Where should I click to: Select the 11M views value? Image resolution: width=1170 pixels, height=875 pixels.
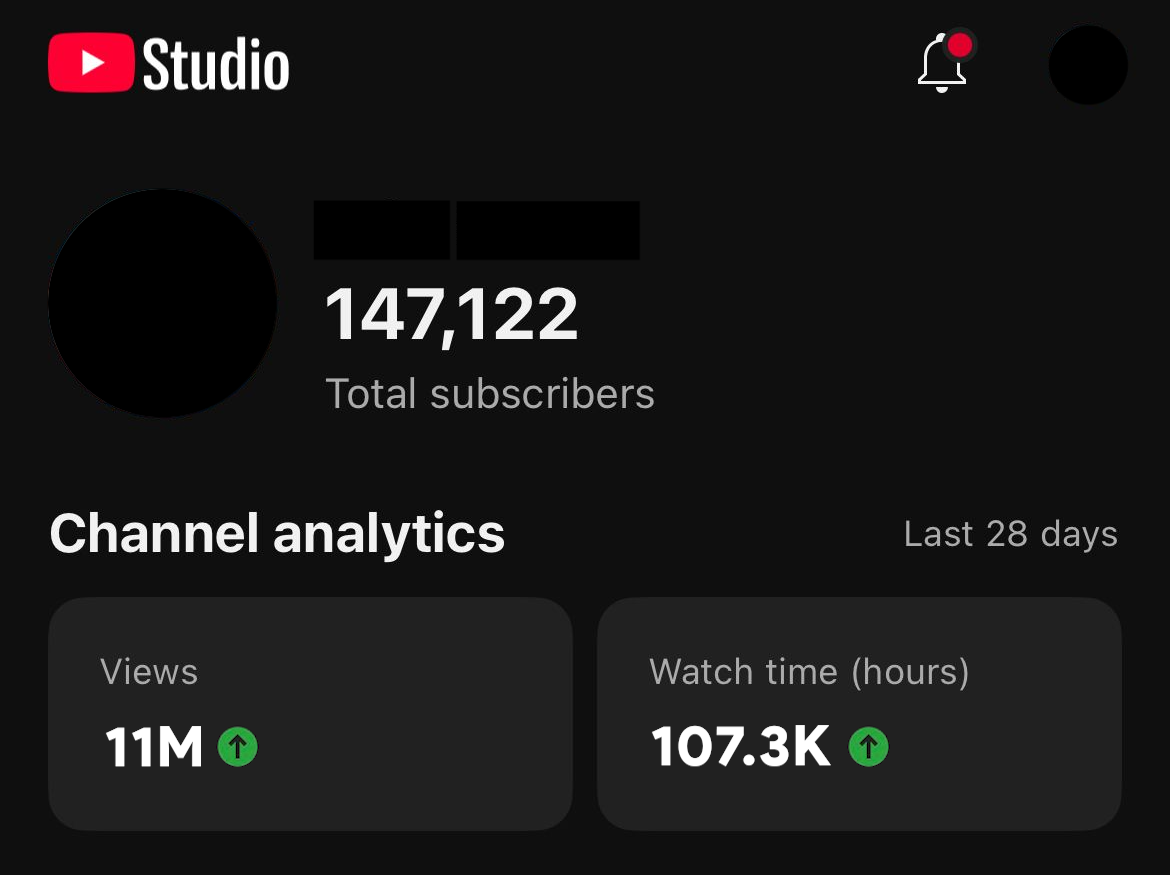(155, 746)
